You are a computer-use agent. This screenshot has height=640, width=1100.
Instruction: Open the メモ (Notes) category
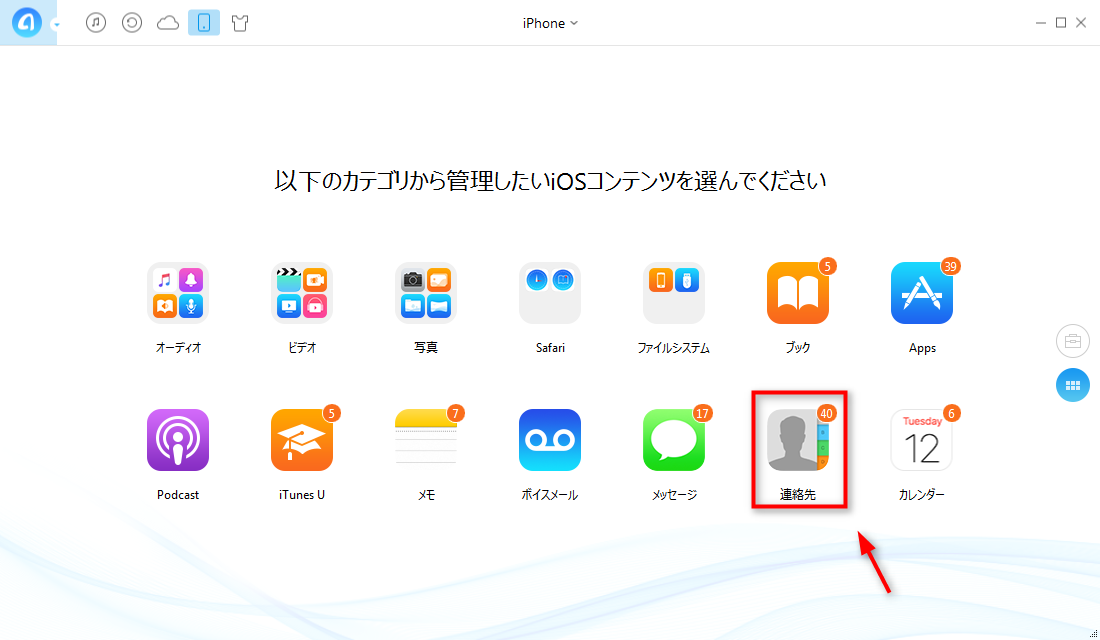426,440
